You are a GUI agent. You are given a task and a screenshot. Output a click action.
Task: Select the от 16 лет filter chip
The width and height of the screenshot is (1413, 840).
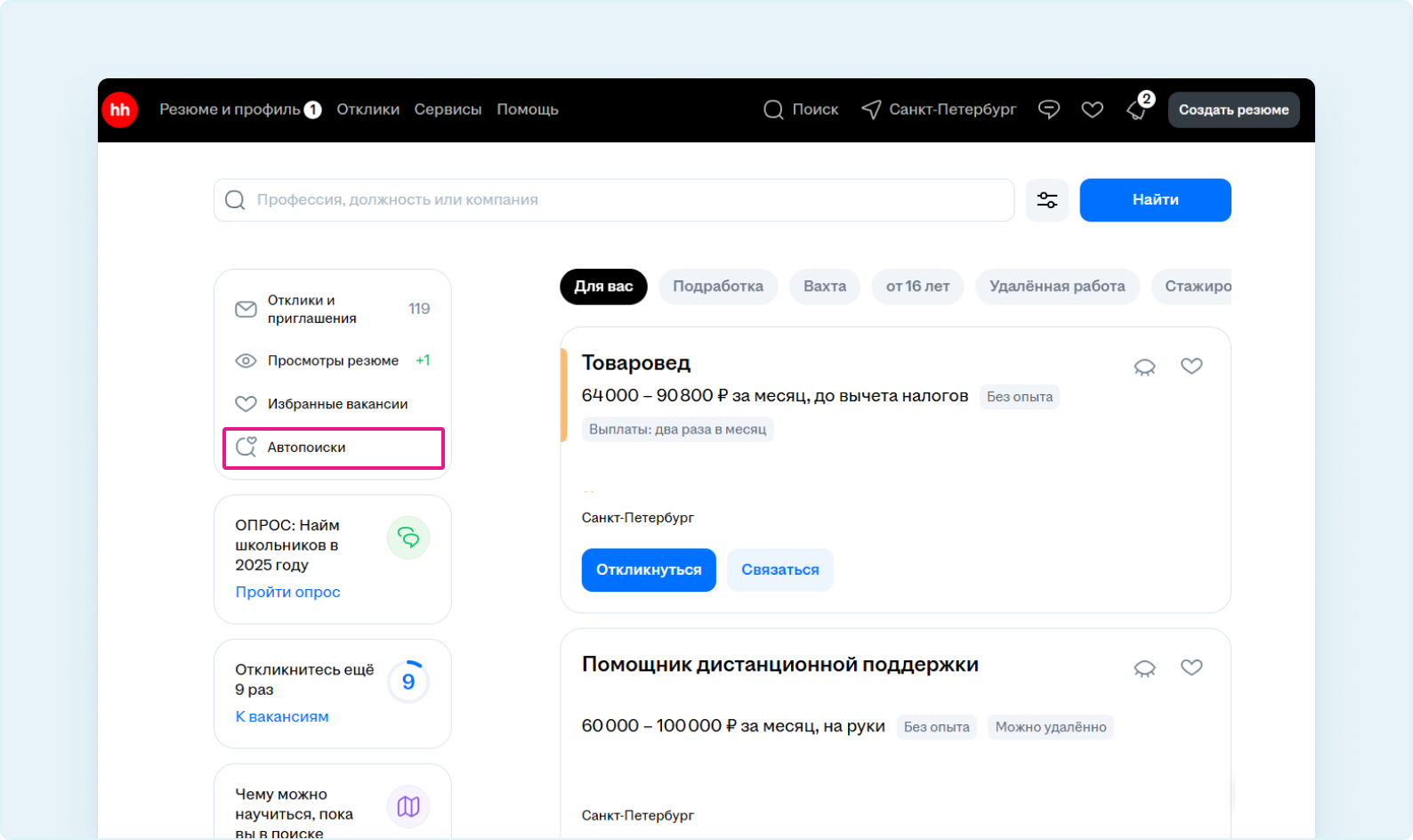point(917,287)
